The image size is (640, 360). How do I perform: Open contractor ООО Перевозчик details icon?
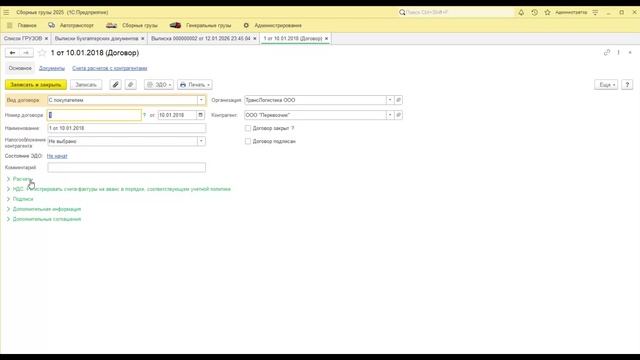398,115
